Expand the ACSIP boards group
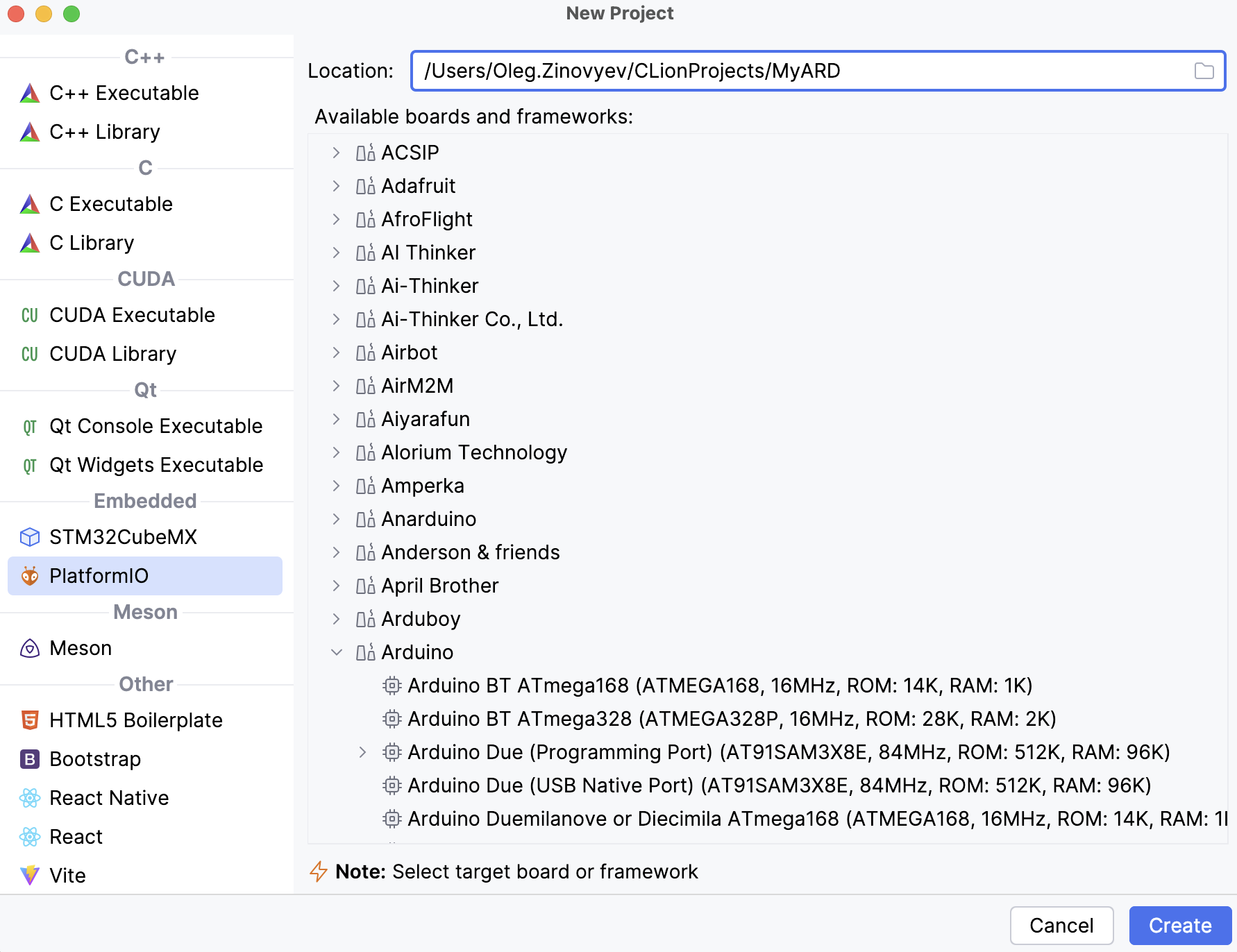This screenshot has width=1237, height=952. [x=337, y=152]
